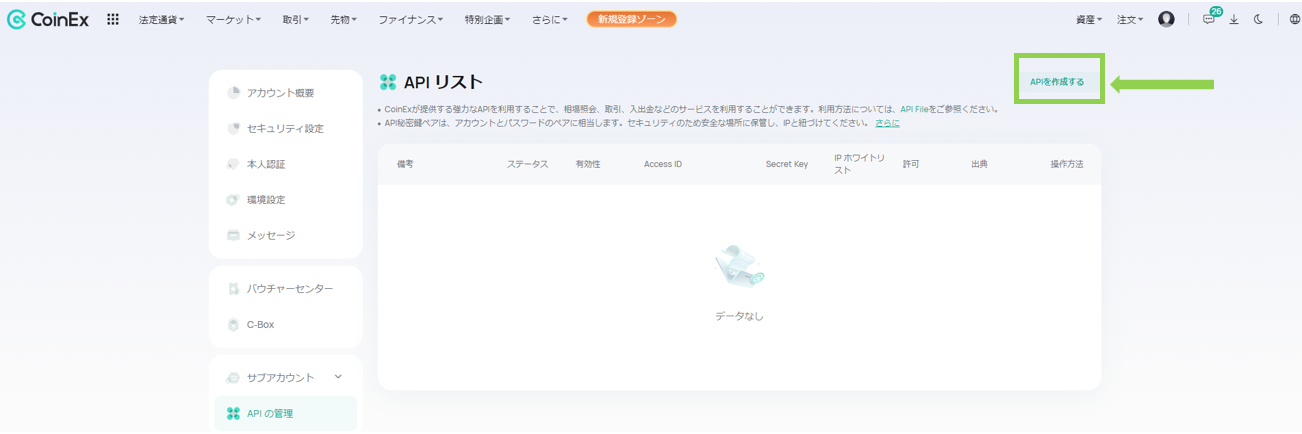Open the マーケット dropdown menu
The width and height of the screenshot is (1302, 434).
(x=233, y=19)
